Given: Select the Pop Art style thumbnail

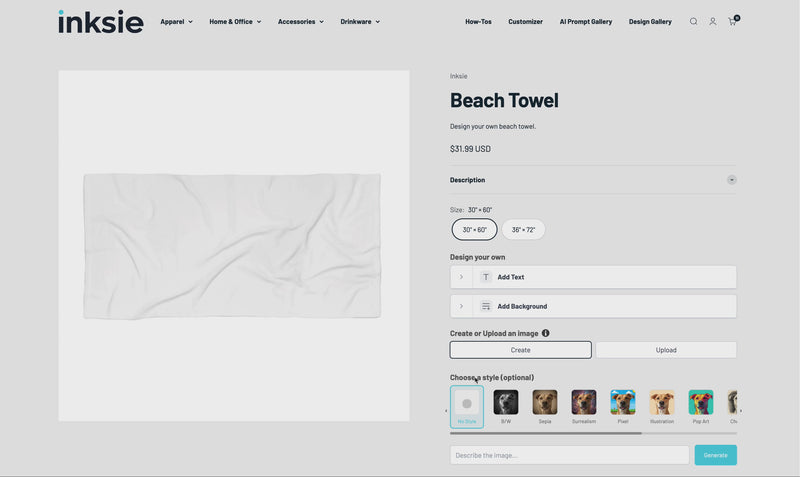Looking at the screenshot, I should point(701,402).
